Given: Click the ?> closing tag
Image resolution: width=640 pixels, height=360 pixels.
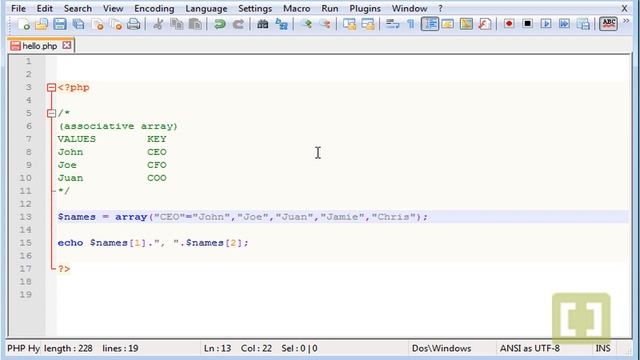Looking at the screenshot, I should 64,269.
